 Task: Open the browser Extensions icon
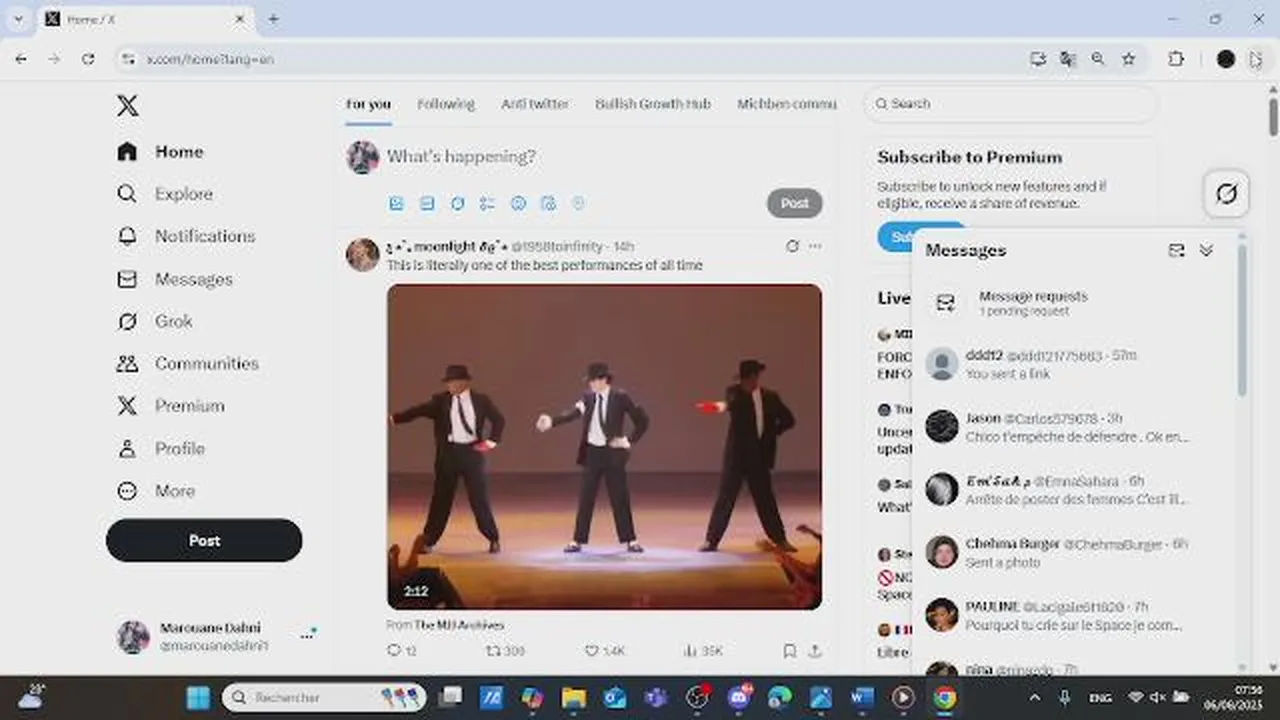(x=1176, y=59)
